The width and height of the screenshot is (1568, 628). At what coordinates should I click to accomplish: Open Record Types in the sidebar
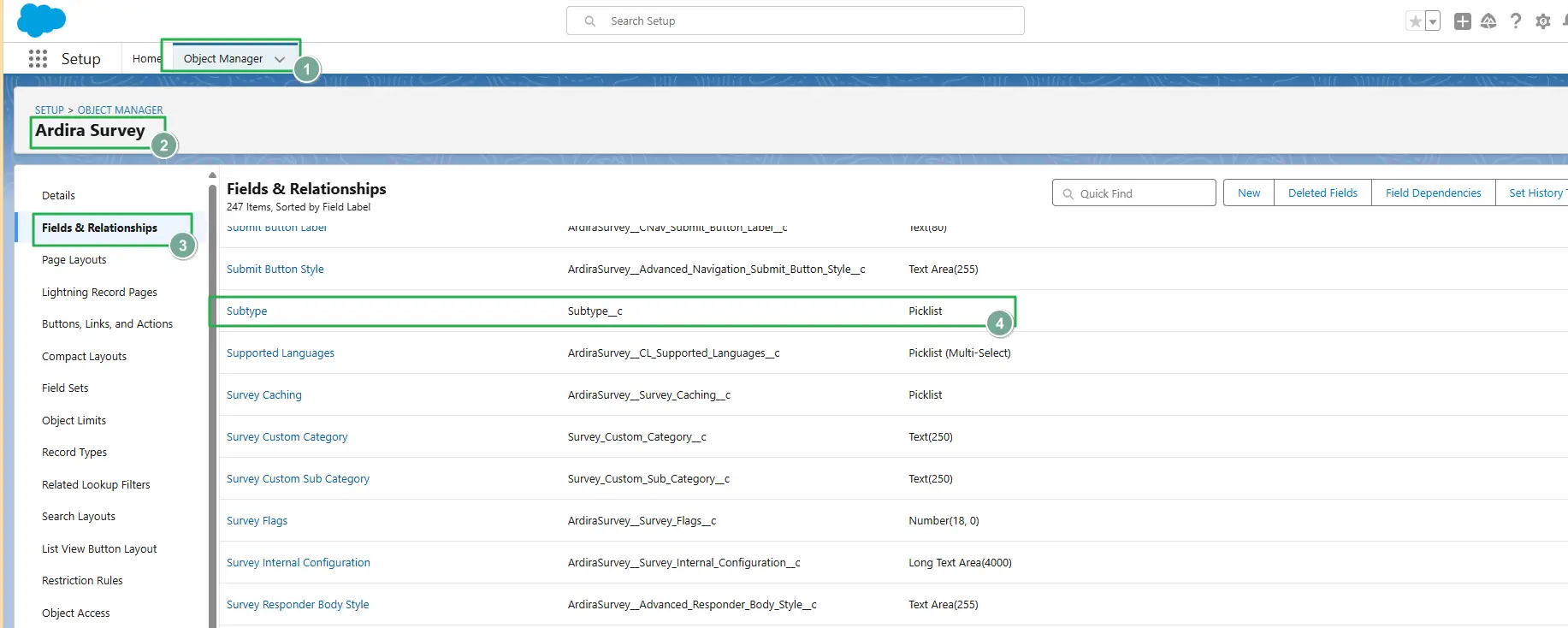[x=74, y=452]
